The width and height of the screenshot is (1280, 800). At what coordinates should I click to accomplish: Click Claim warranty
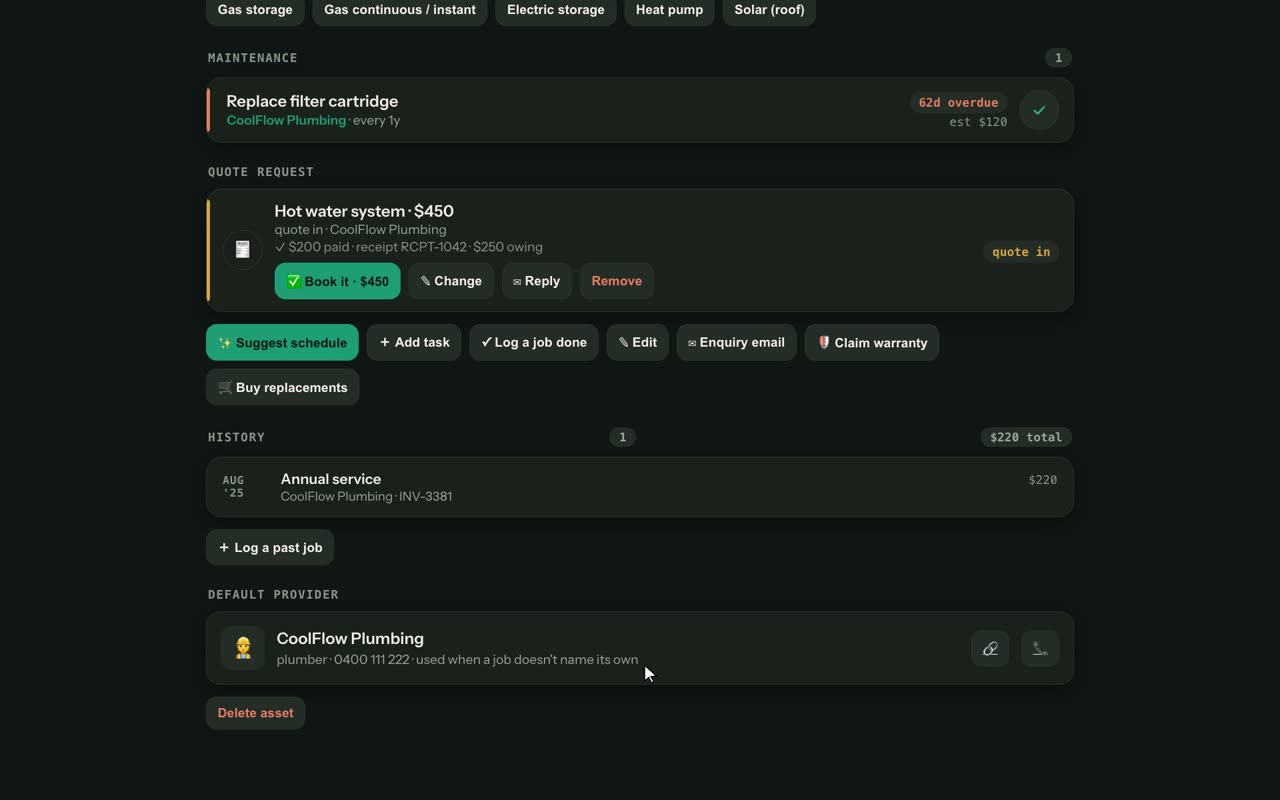coord(872,342)
